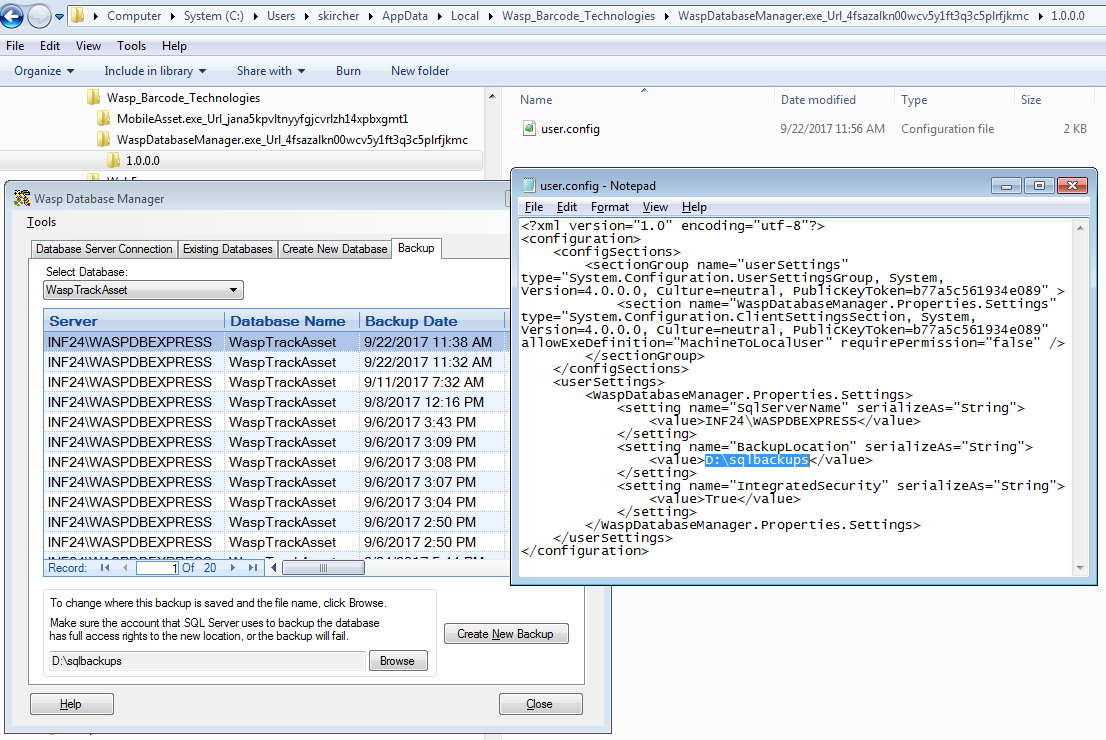The image size is (1106, 740).
Task: Click New folder in Explorer toolbar
Action: pyautogui.click(x=420, y=71)
